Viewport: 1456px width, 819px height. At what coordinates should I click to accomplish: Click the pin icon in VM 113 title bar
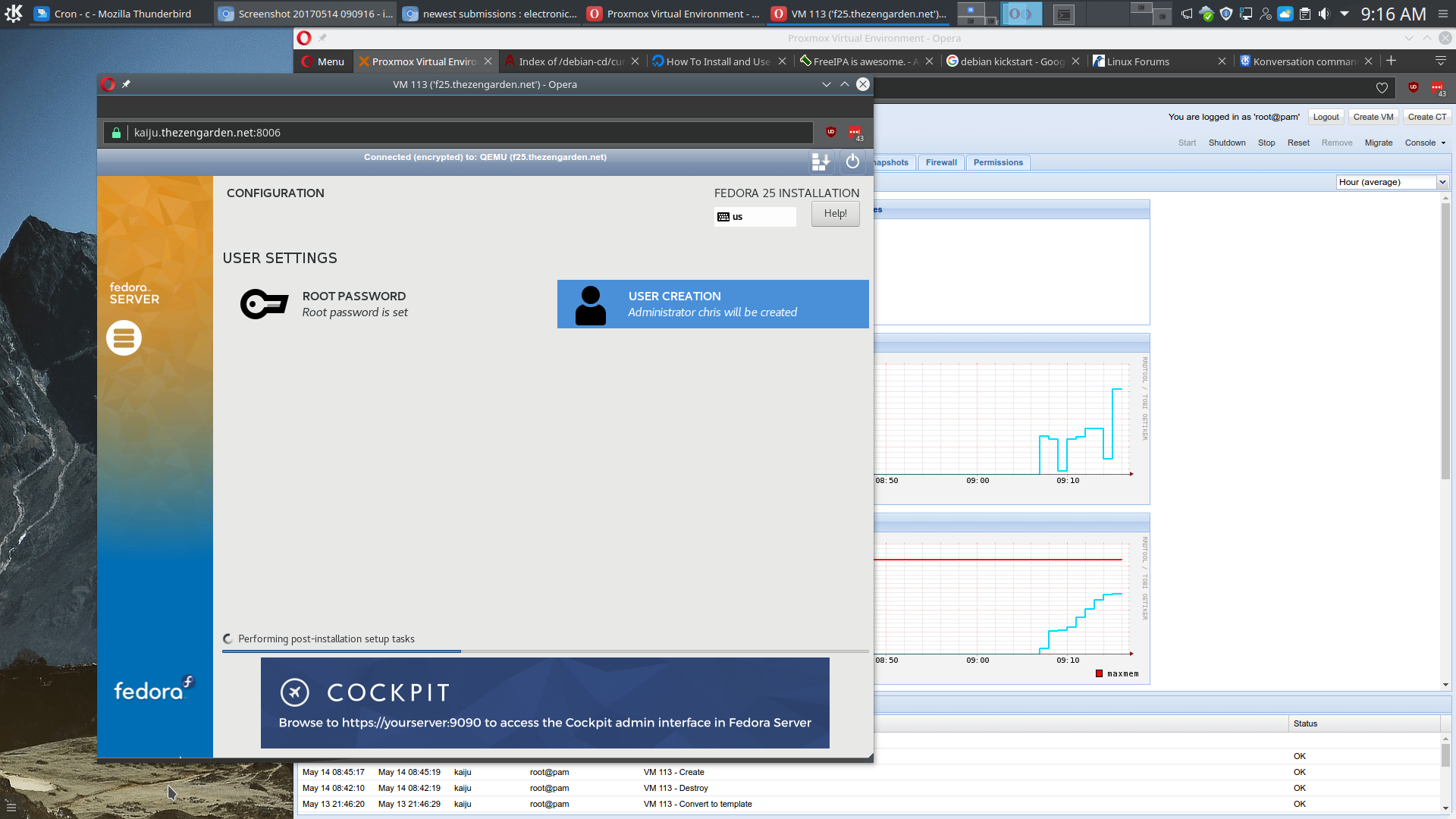[127, 84]
